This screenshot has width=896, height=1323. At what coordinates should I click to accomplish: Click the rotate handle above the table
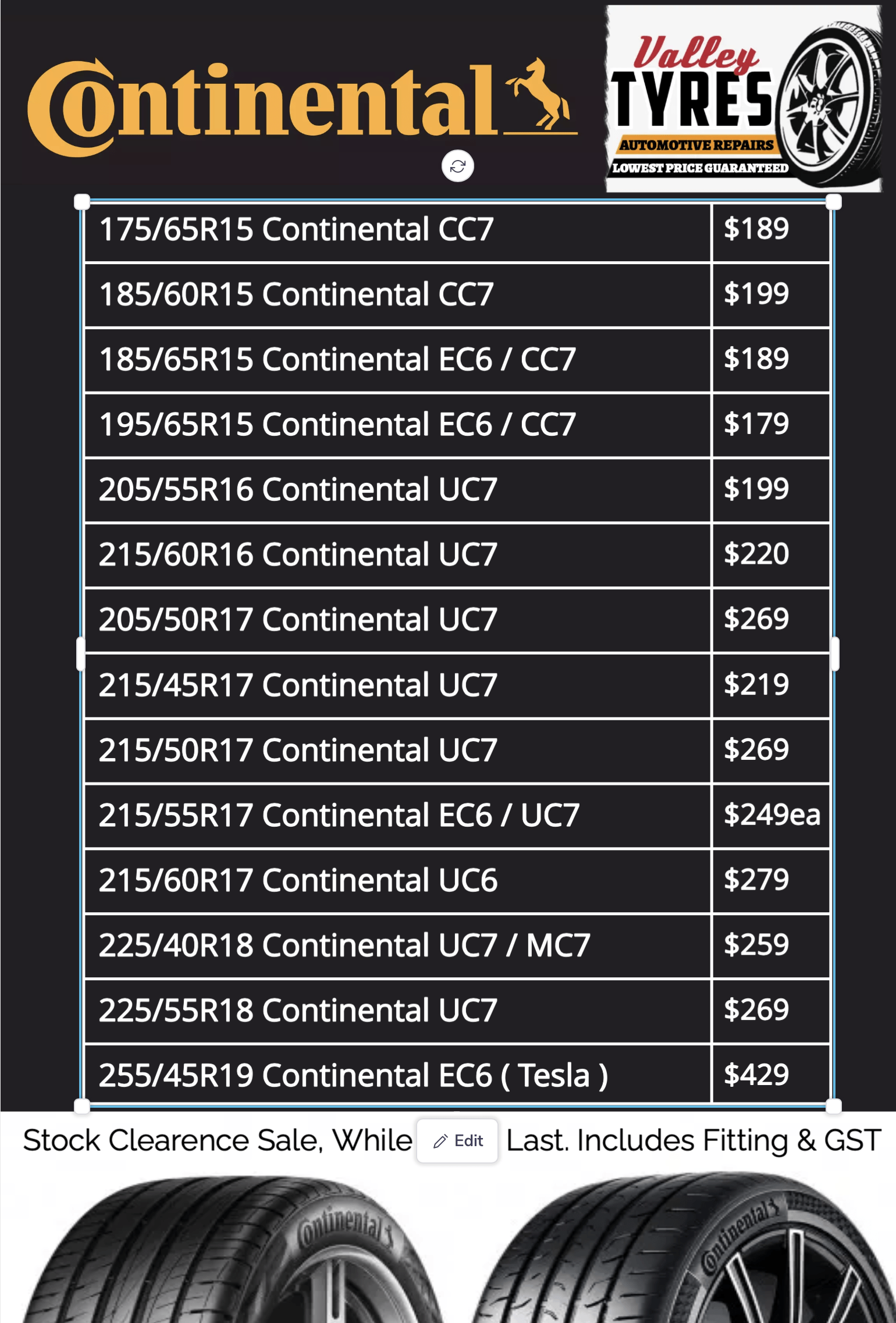457,166
